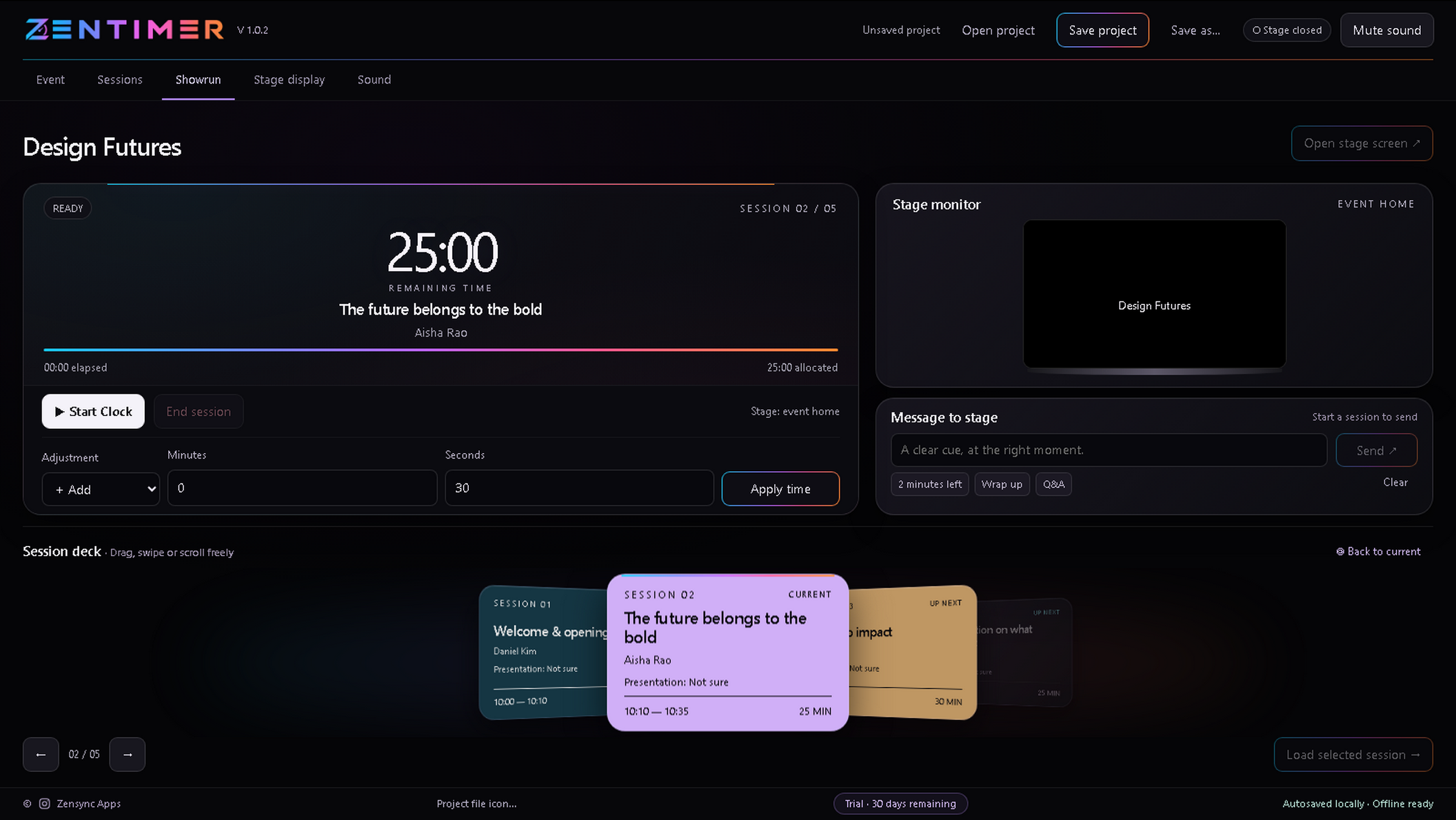Focus the Seconds input field
Image resolution: width=1456 pixels, height=820 pixels.
579,488
